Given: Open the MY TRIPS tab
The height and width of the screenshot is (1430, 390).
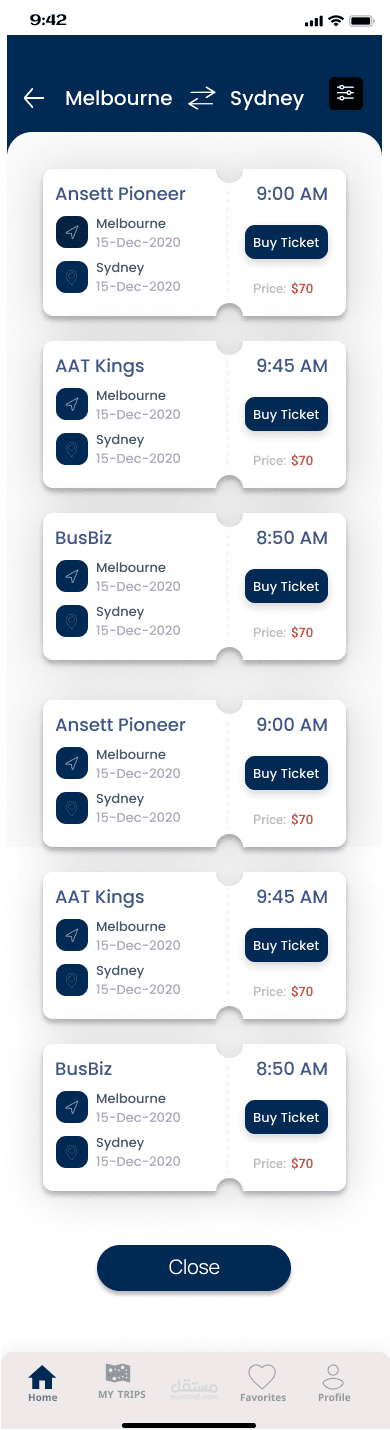Looking at the screenshot, I should pyautogui.click(x=121, y=1382).
